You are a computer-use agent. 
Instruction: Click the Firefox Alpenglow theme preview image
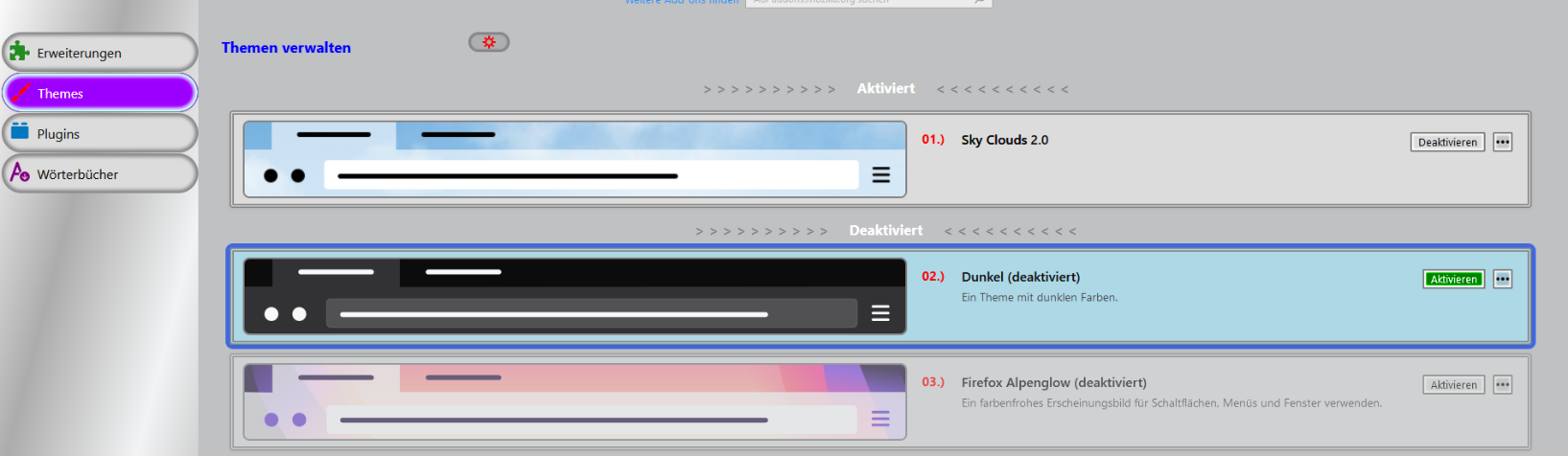(574, 401)
